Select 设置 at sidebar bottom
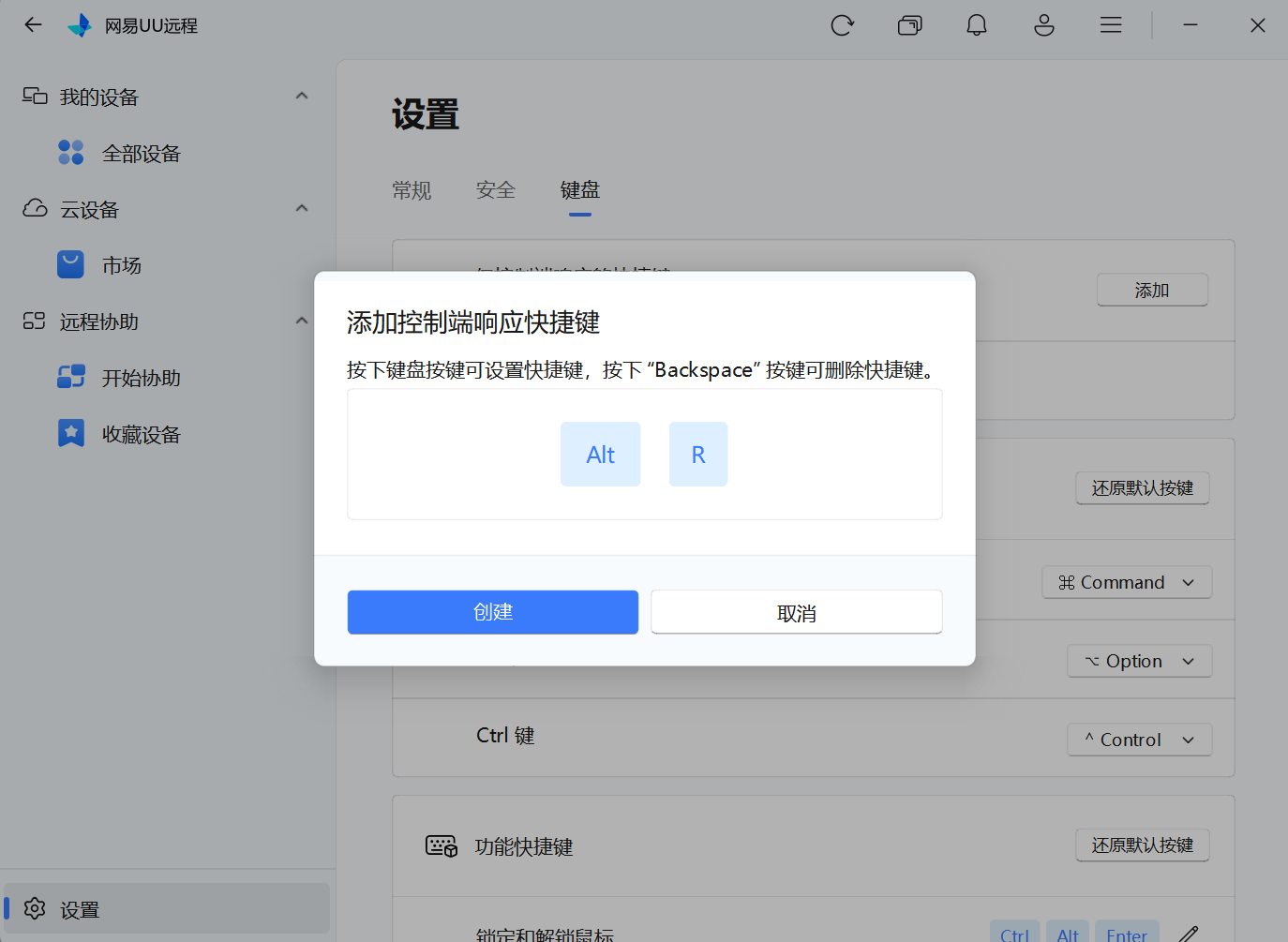Viewport: 1288px width, 942px height. point(169,908)
